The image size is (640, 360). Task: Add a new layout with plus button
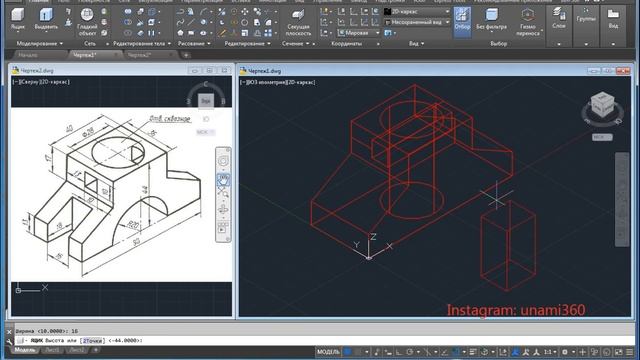96,350
